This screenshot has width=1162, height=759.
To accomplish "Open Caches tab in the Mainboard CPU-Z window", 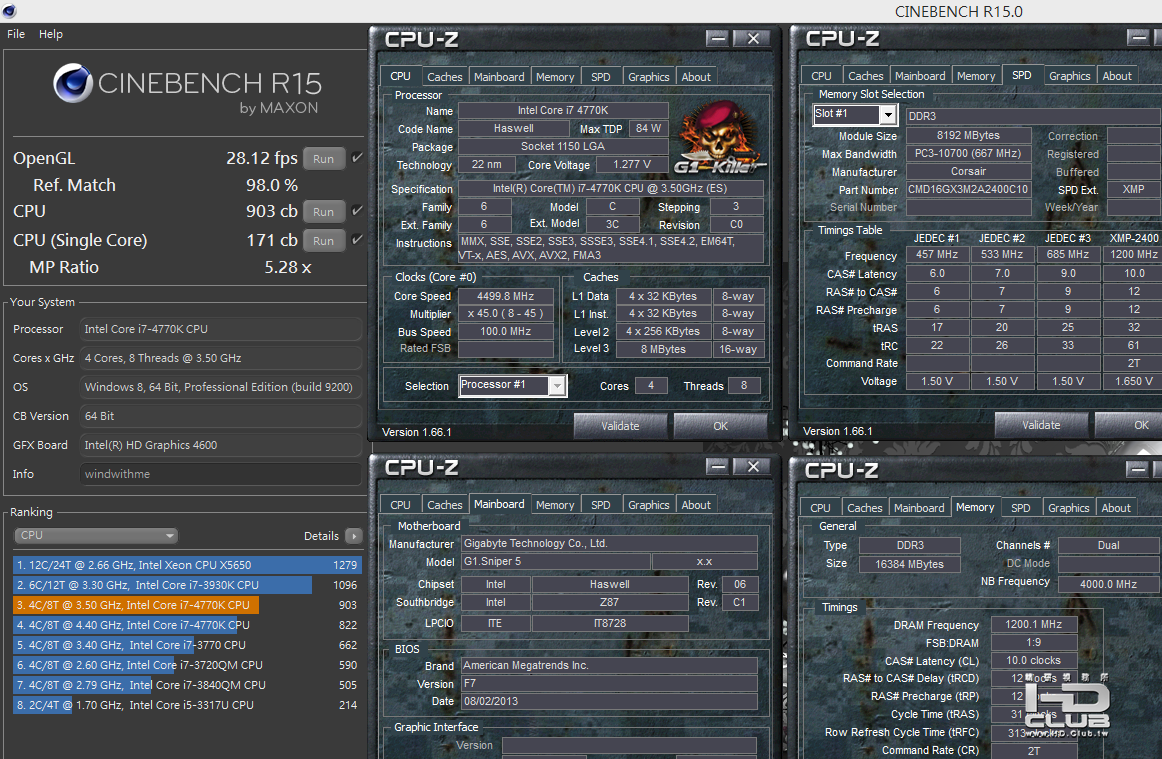I will click(x=445, y=505).
